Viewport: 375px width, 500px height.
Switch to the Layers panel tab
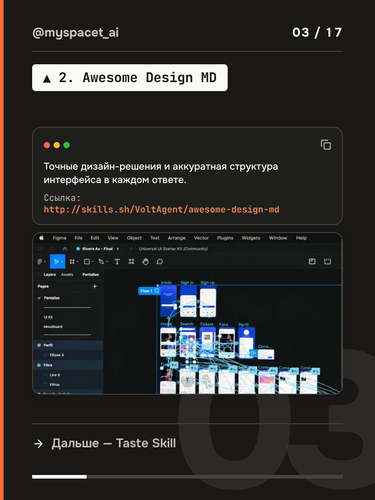tap(50, 275)
